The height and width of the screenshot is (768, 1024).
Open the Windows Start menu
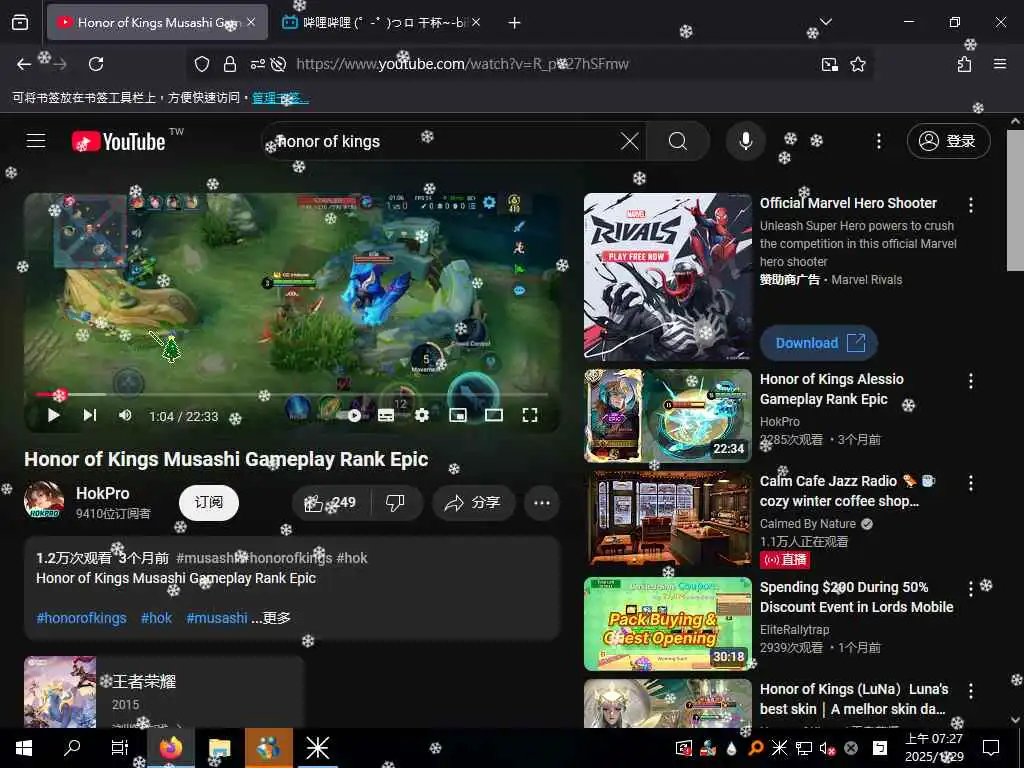click(24, 748)
